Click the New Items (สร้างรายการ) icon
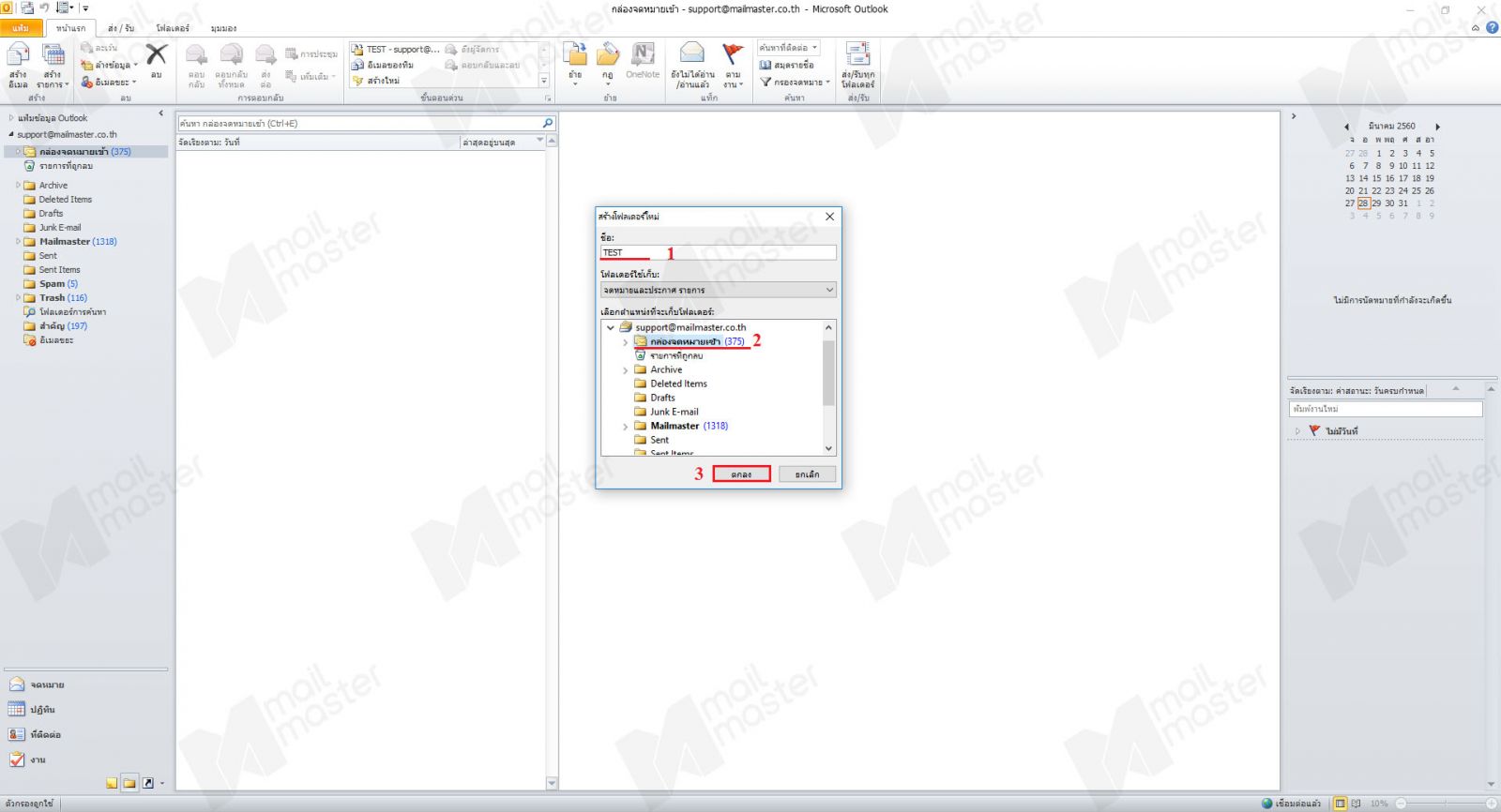 pos(53,56)
